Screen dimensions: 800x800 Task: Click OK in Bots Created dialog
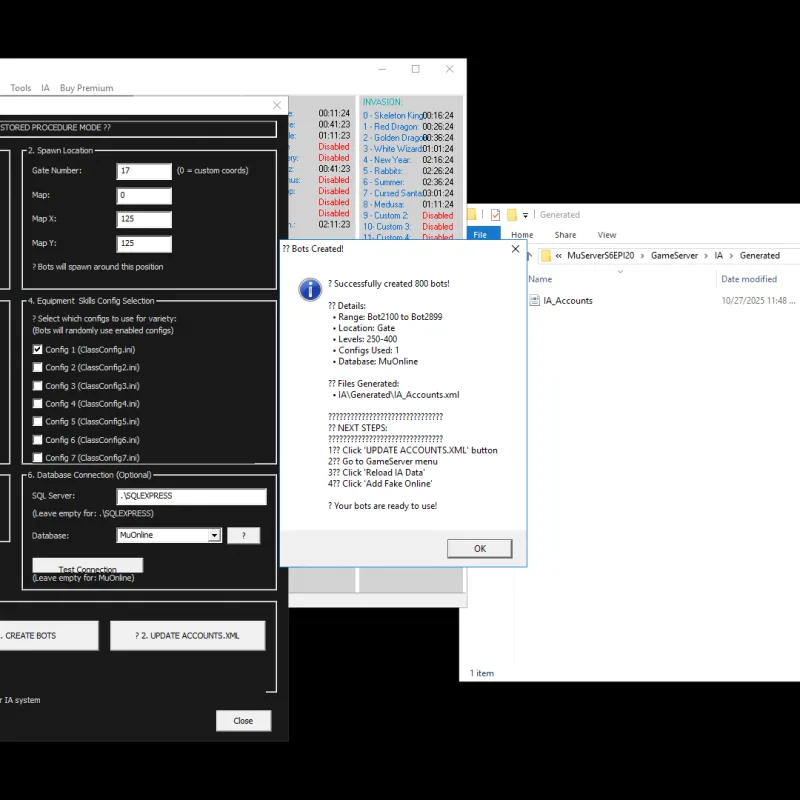pos(479,548)
